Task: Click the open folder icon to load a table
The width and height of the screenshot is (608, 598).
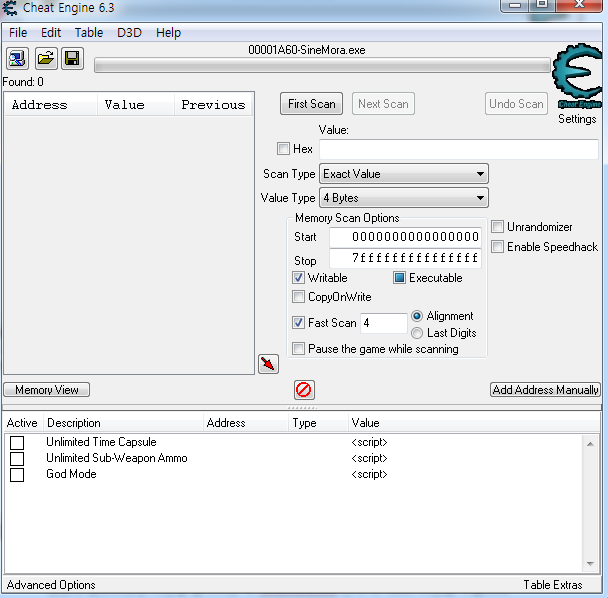Action: click(46, 59)
